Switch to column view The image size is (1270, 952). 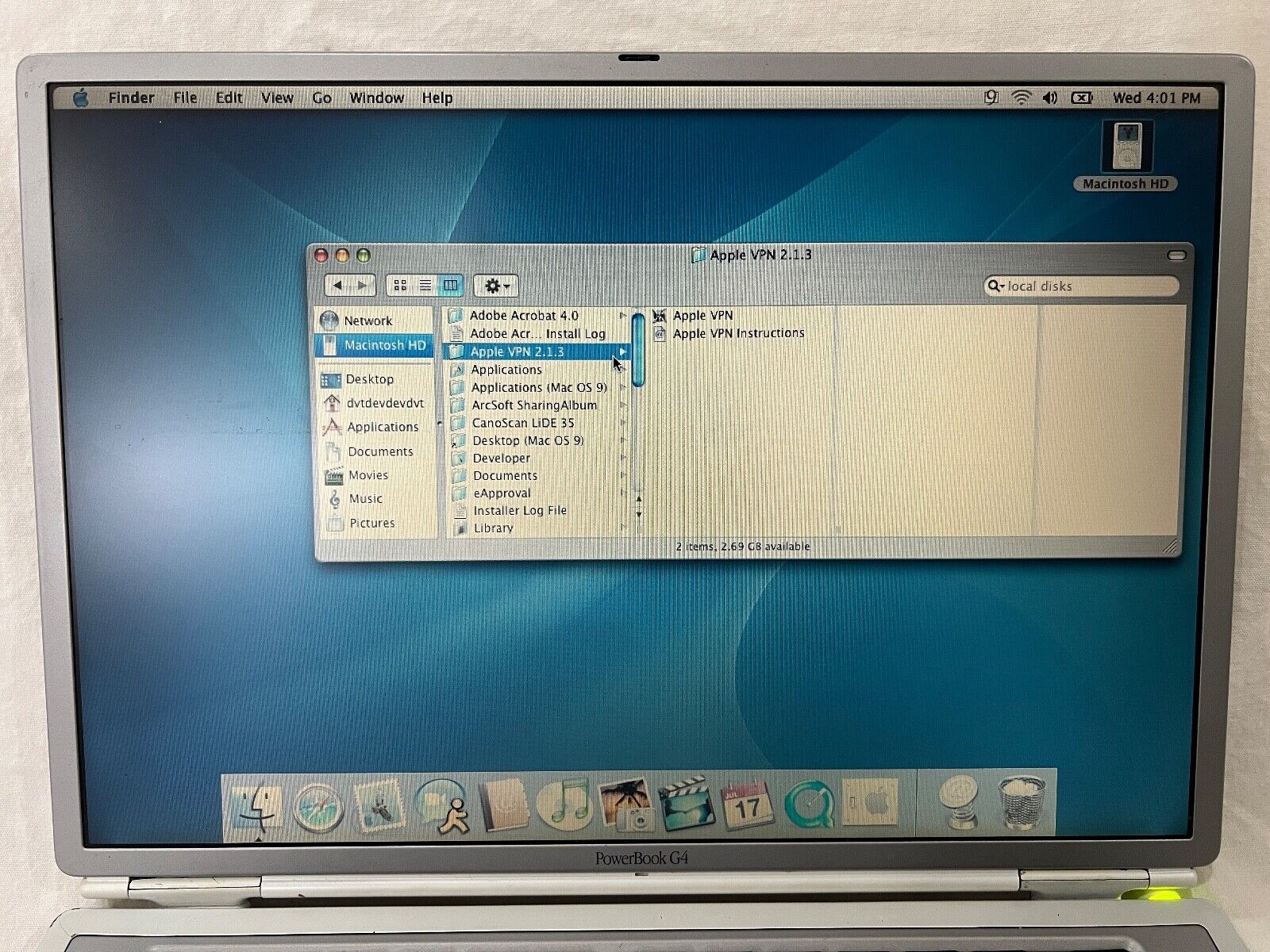pos(450,286)
